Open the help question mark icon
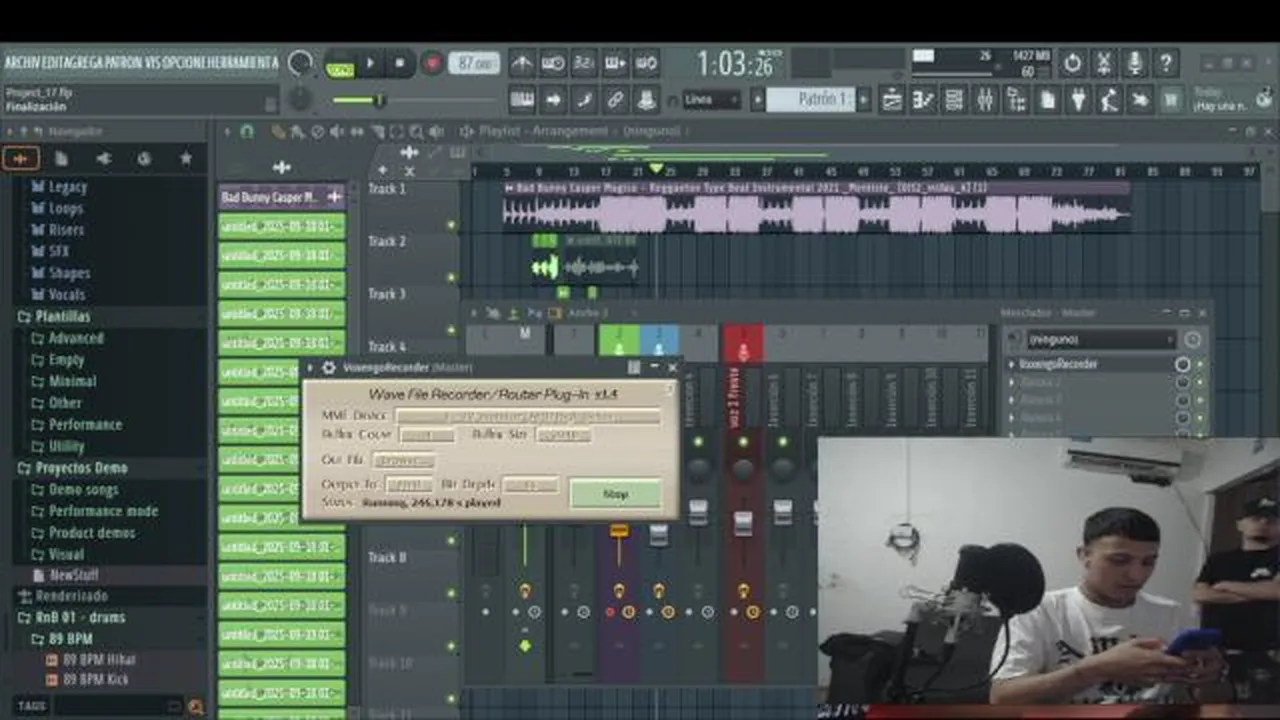This screenshot has width=1280, height=720. (x=1166, y=64)
